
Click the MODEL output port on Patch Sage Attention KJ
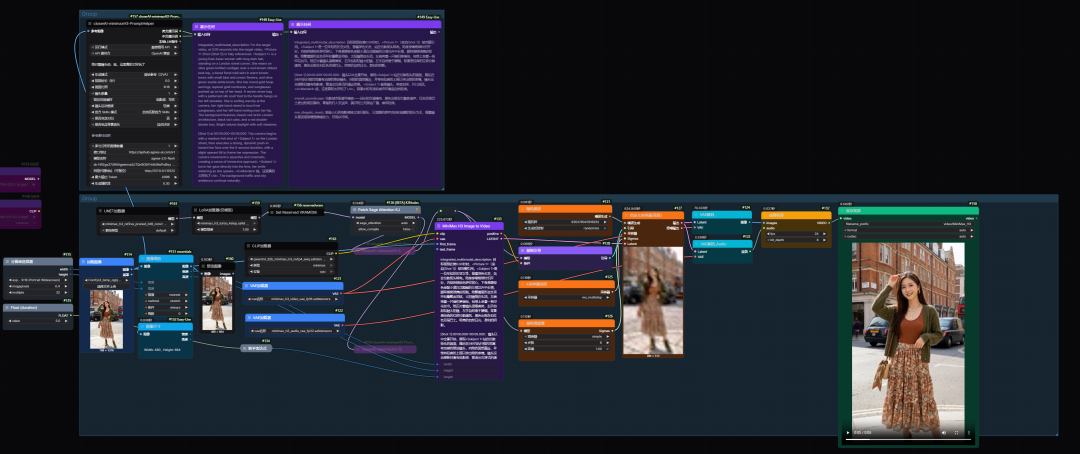(x=417, y=217)
